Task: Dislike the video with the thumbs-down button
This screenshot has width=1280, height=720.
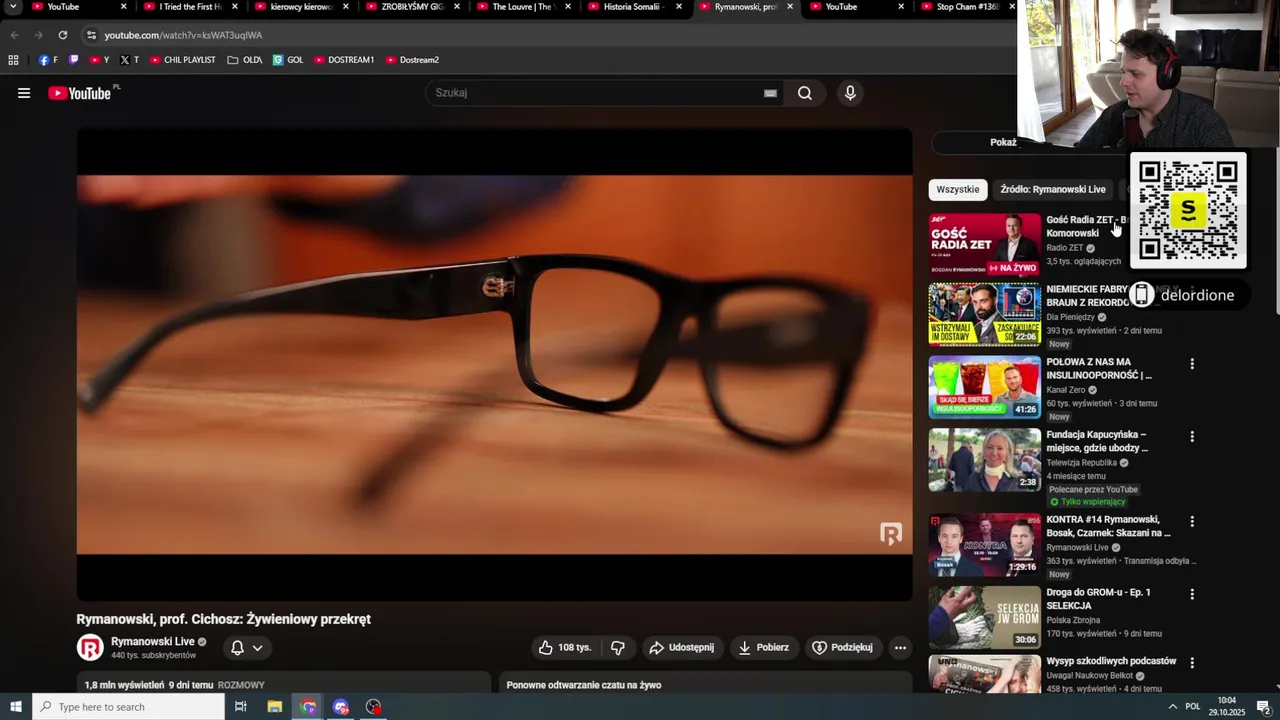Action: click(618, 648)
